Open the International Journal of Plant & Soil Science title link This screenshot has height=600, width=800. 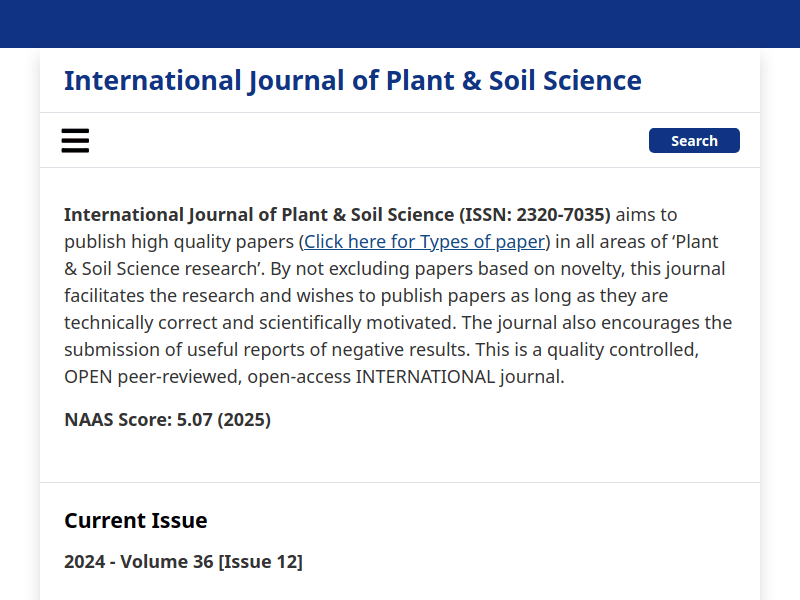pyautogui.click(x=352, y=81)
